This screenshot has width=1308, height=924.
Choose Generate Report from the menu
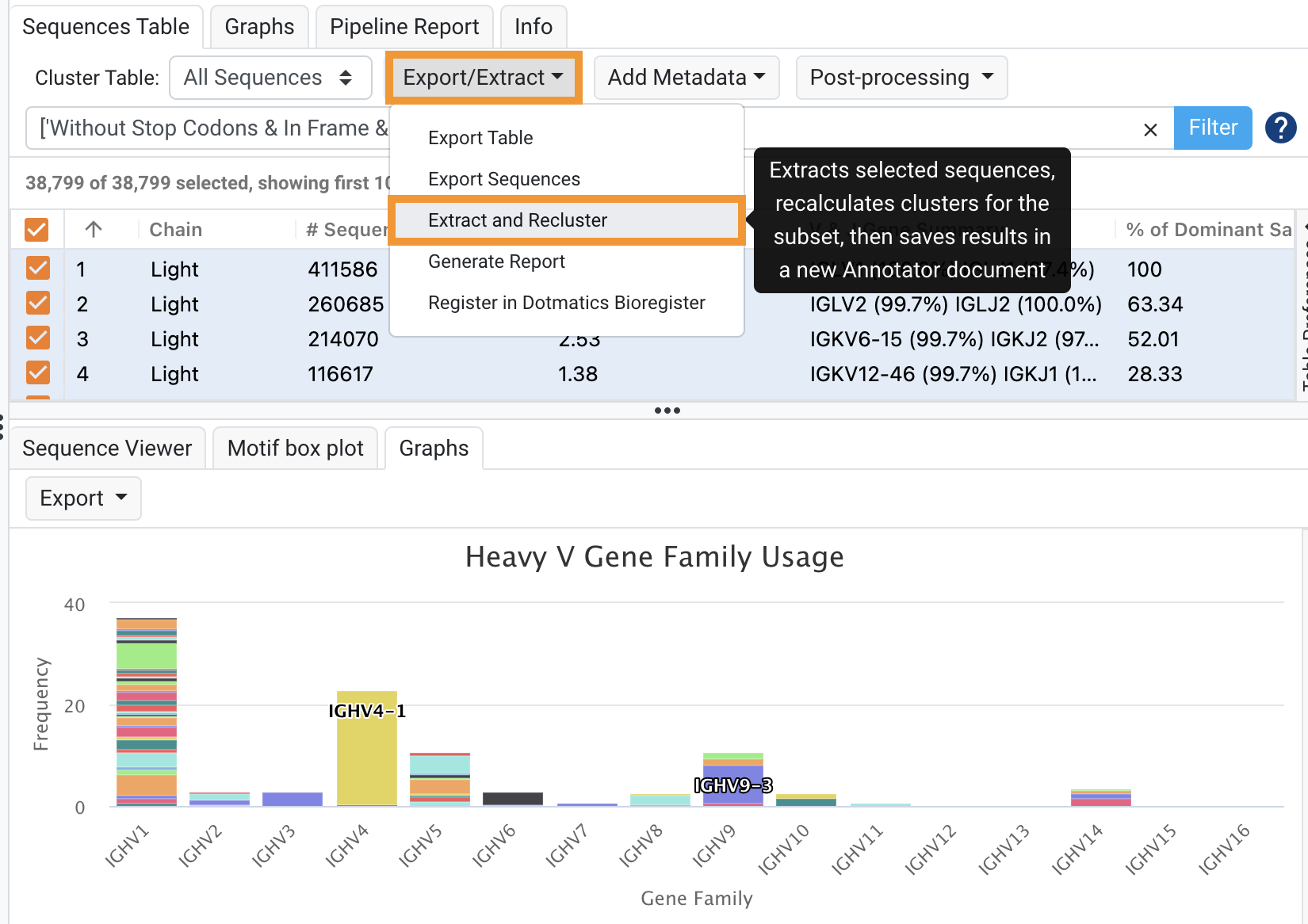coord(496,262)
